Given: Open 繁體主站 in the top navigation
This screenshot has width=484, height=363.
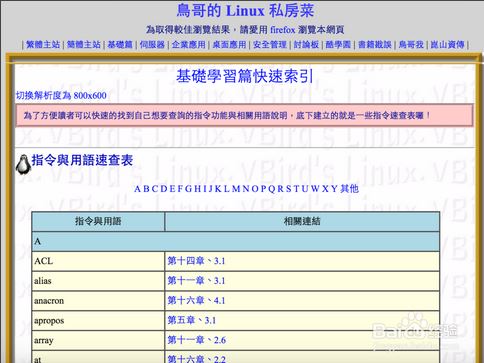Looking at the screenshot, I should click(x=43, y=44).
